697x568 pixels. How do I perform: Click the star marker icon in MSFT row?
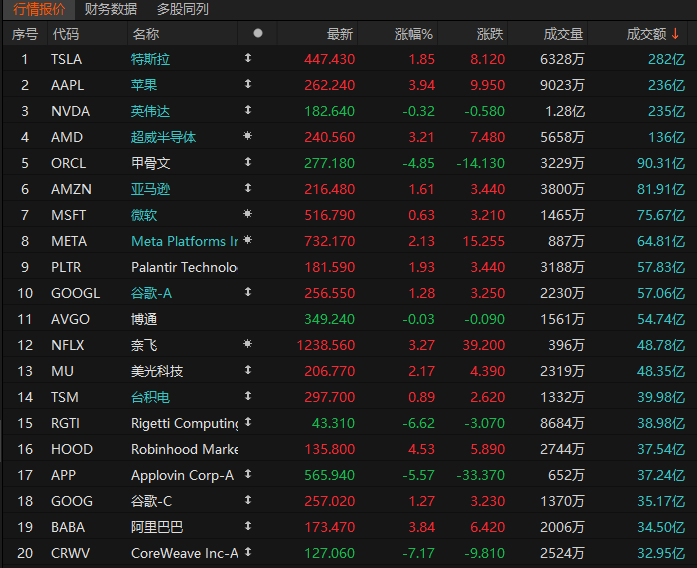pos(248,214)
